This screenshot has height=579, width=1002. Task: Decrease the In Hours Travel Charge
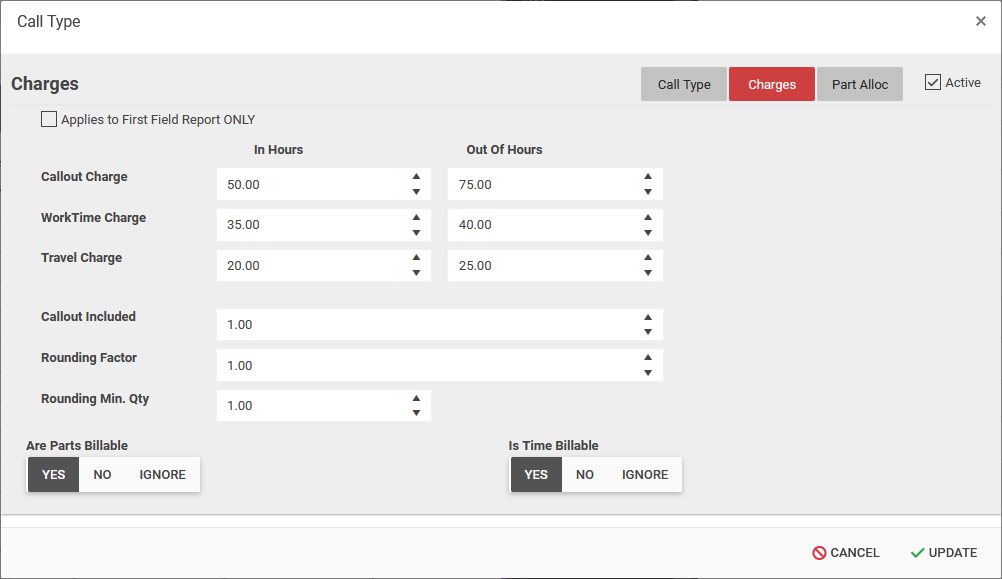[416, 273]
